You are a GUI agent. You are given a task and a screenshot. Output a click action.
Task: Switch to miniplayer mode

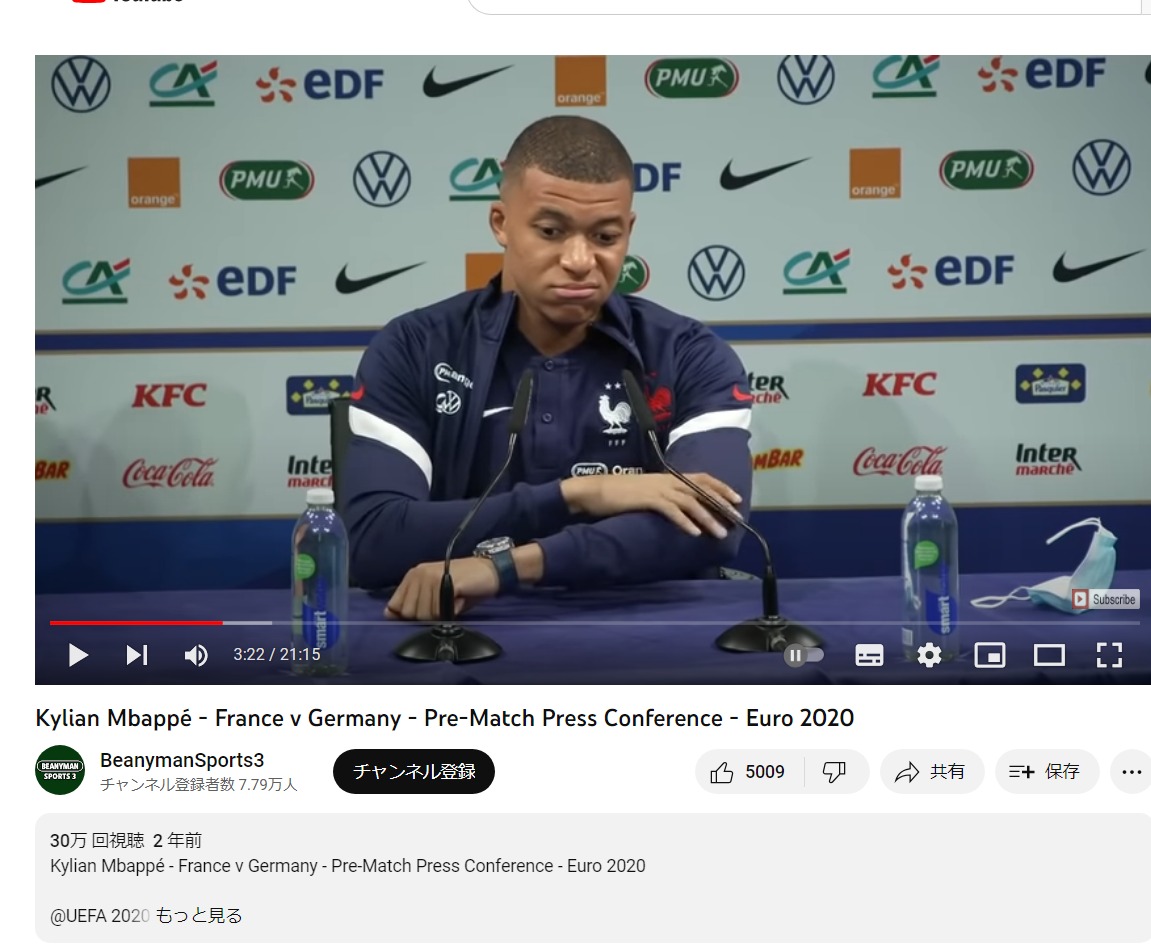990,655
